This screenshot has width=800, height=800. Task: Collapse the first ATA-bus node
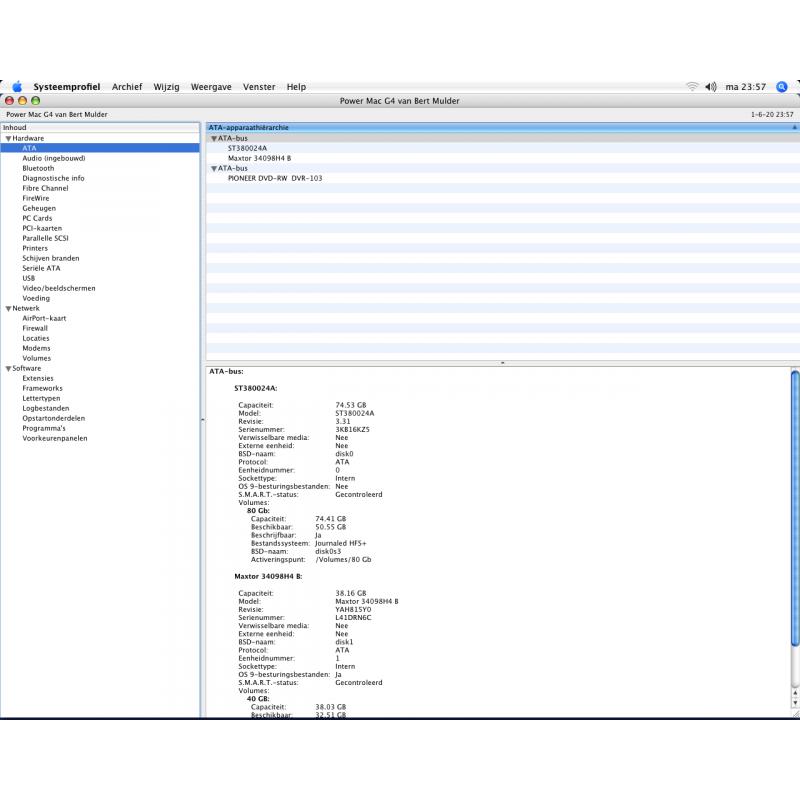pyautogui.click(x=214, y=138)
